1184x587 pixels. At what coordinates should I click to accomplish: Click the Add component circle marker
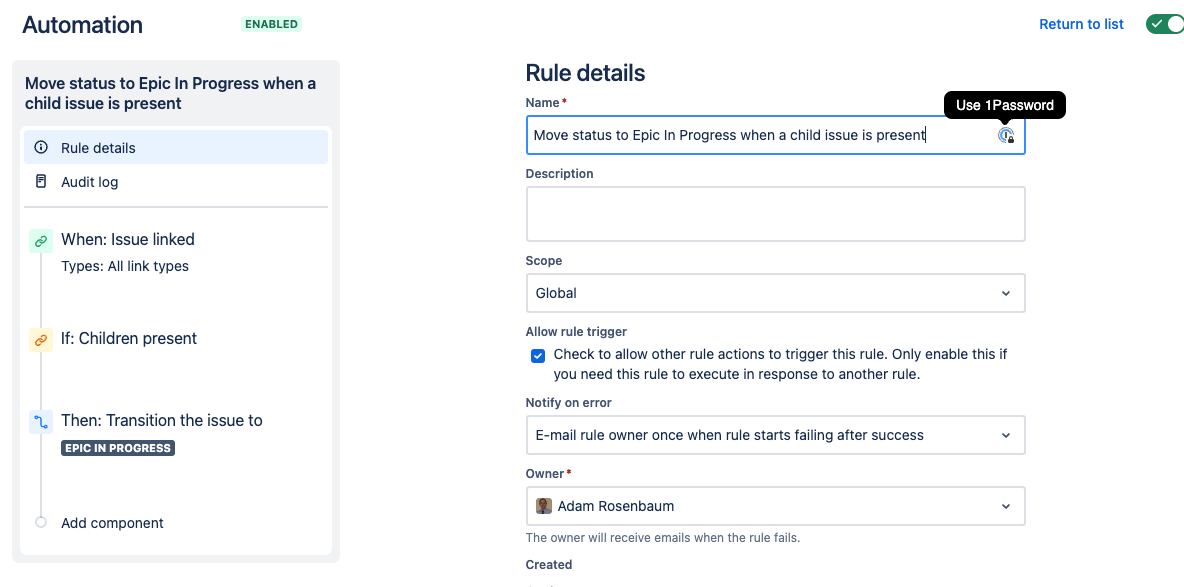[41, 522]
